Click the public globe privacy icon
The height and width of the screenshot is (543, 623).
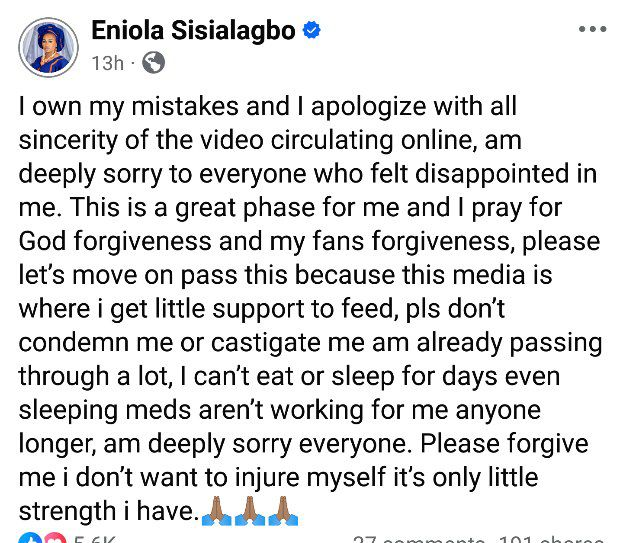154,63
